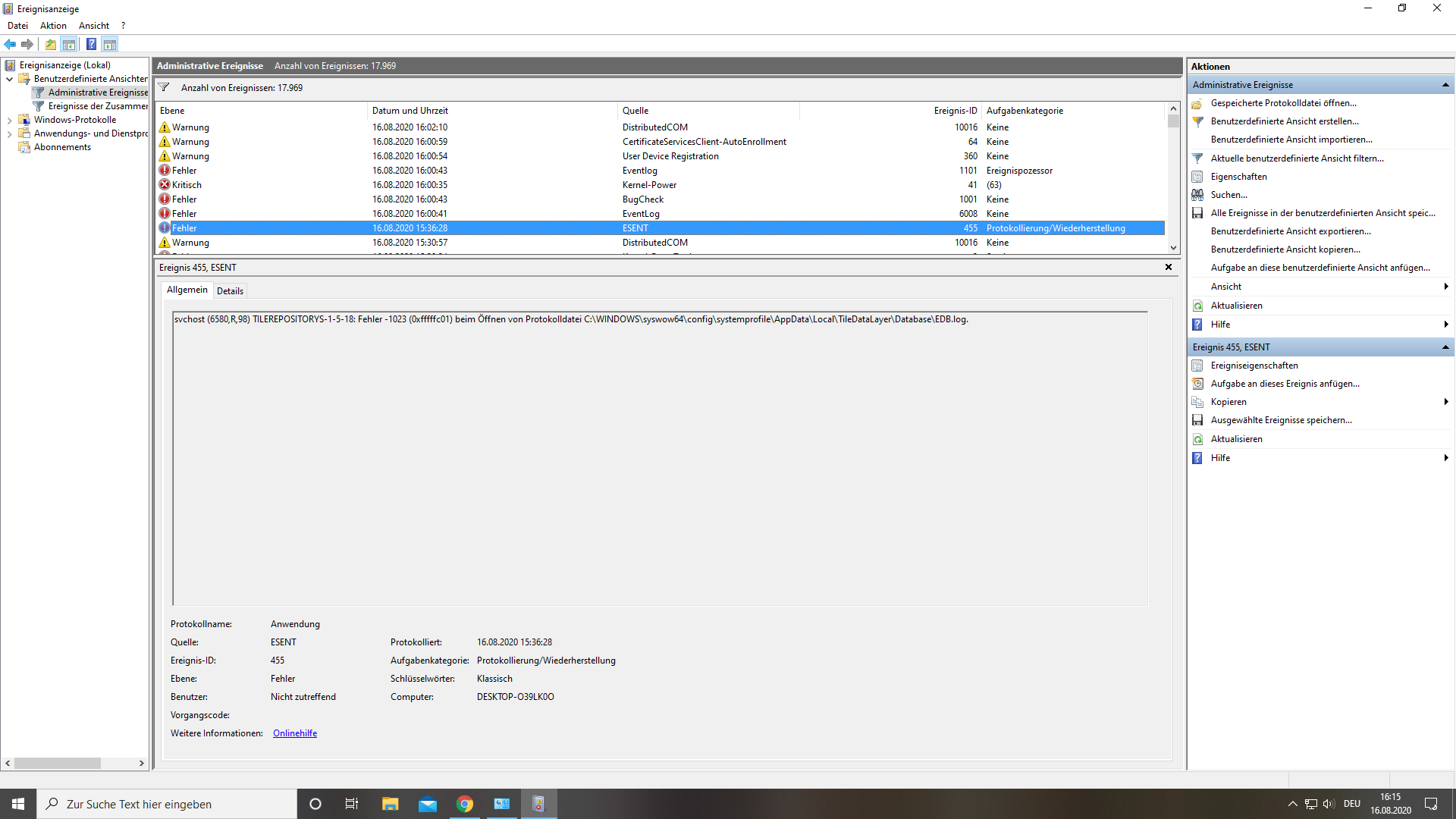Image resolution: width=1456 pixels, height=819 pixels.
Task: Click the blue help toolbar icon
Action: click(x=91, y=44)
